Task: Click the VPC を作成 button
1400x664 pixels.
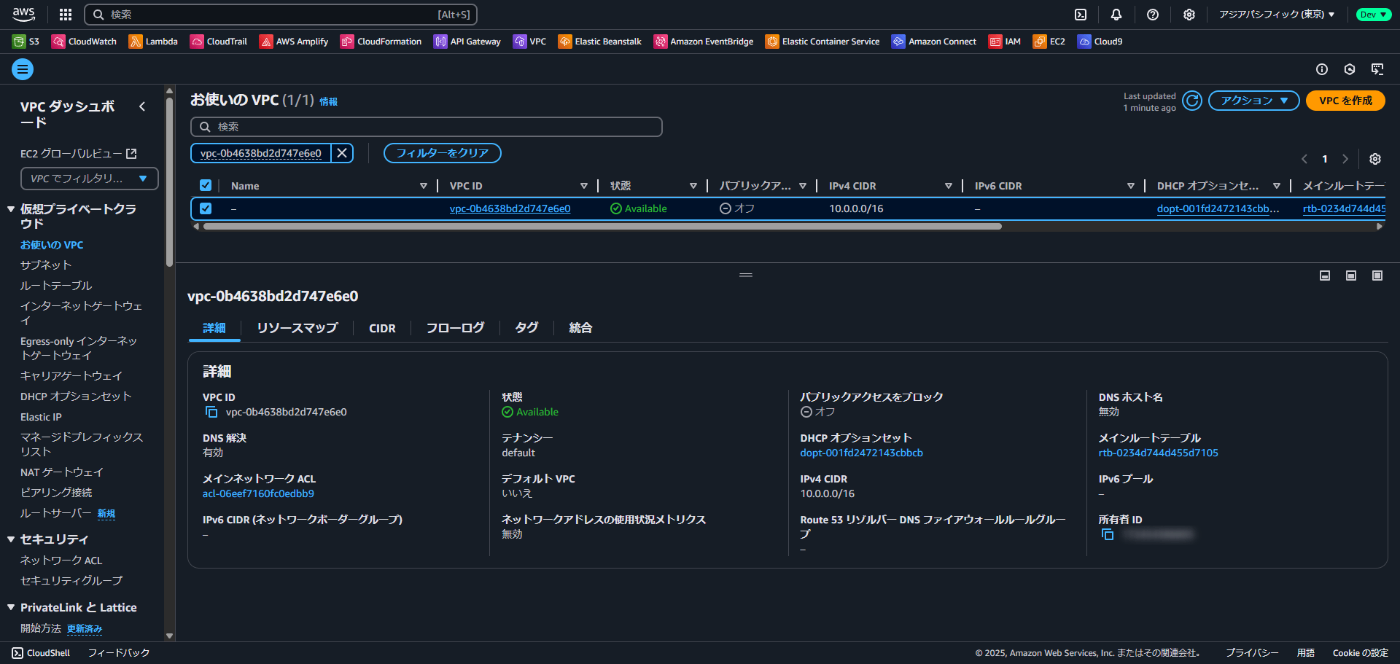Action: 1345,100
